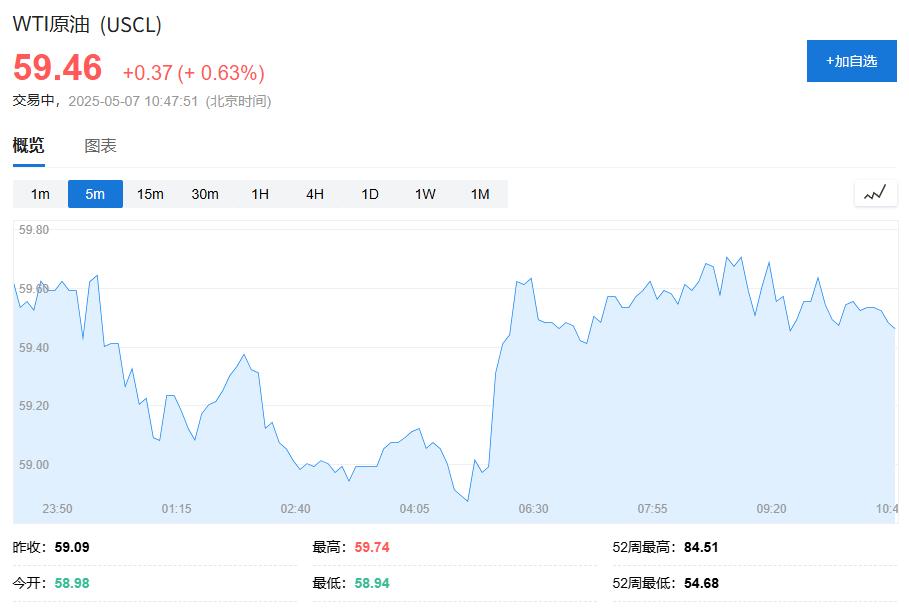Image resolution: width=909 pixels, height=614 pixels.
Task: Select the 30m timeframe
Action: (204, 194)
